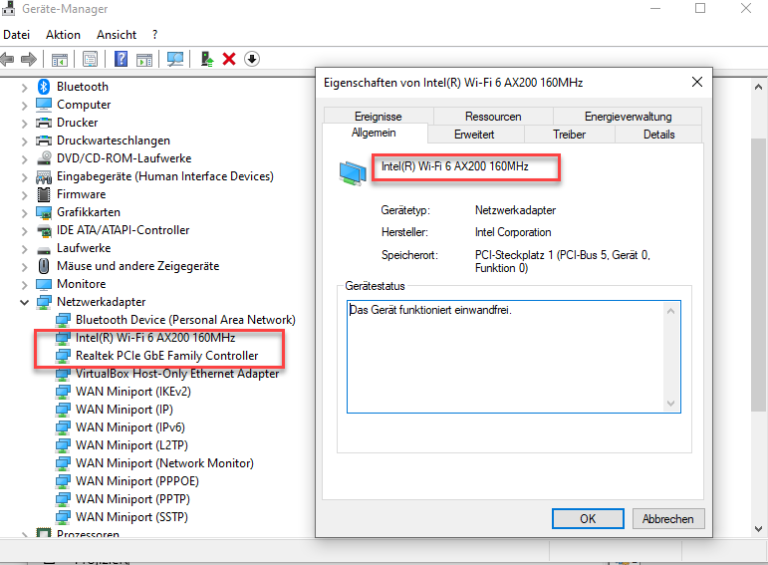Image resolution: width=768 pixels, height=565 pixels.
Task: Click the main window scrollbar down arrow
Action: (758, 529)
